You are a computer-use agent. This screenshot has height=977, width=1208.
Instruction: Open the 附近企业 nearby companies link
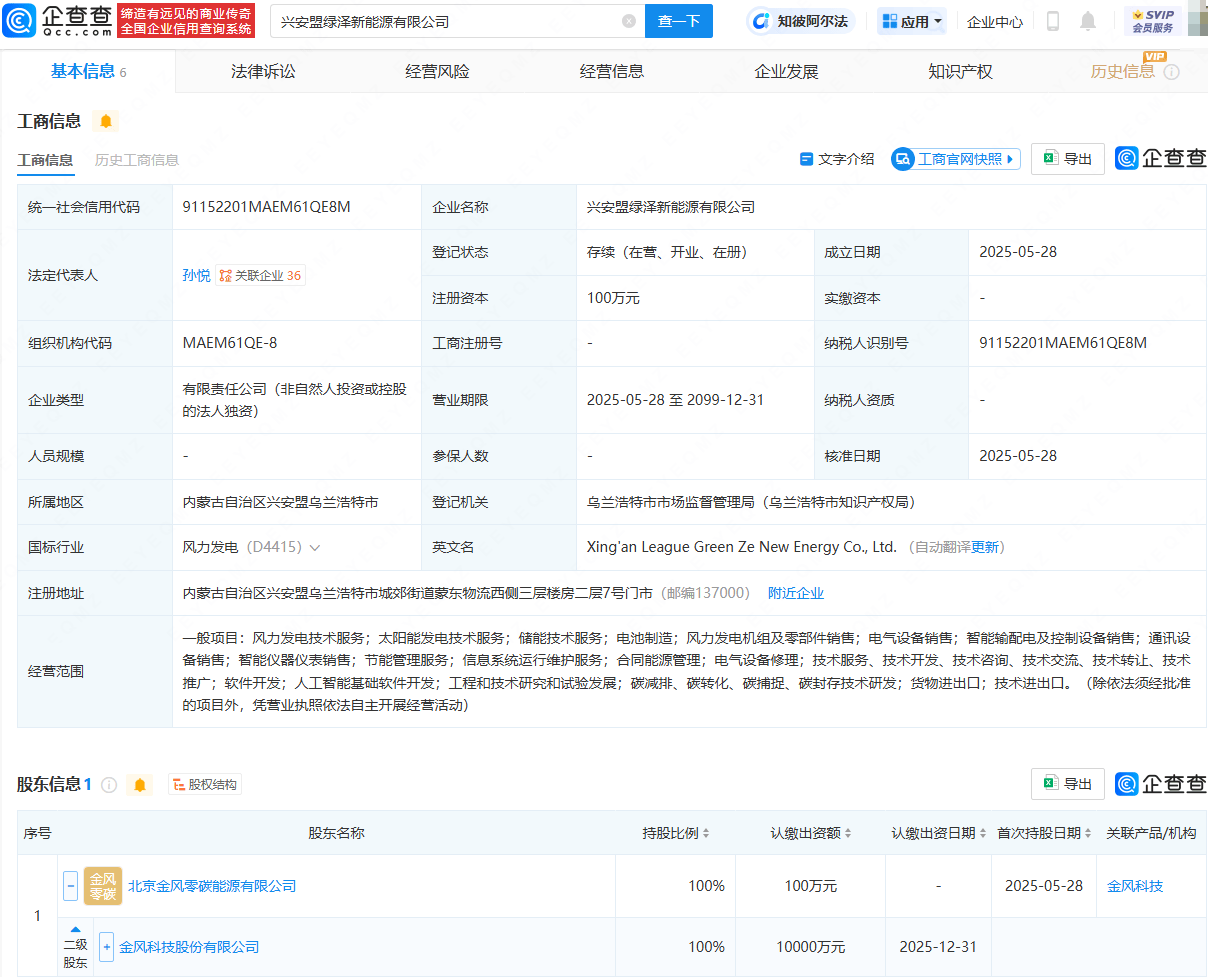(796, 594)
